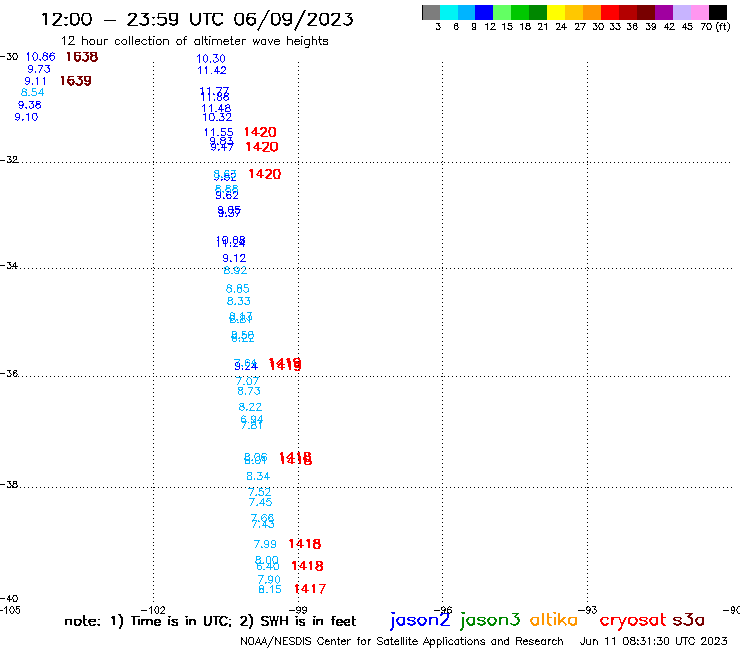Select the wave height value 7.07

click(248, 381)
